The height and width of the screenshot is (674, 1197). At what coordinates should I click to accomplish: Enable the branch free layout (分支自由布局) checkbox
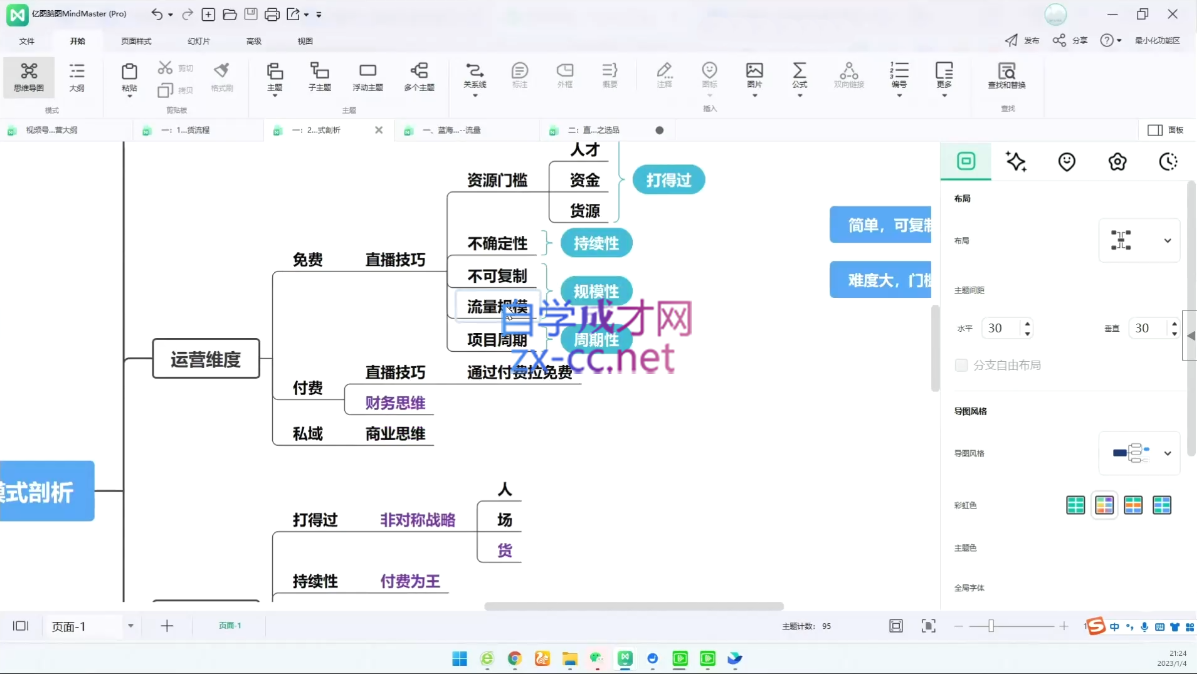pos(961,365)
